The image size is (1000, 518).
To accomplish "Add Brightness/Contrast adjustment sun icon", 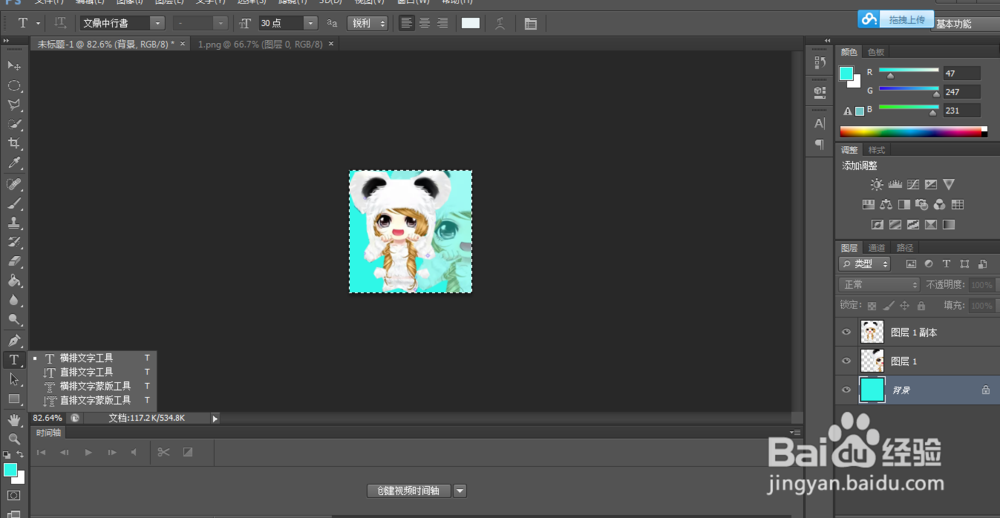I will point(877,184).
